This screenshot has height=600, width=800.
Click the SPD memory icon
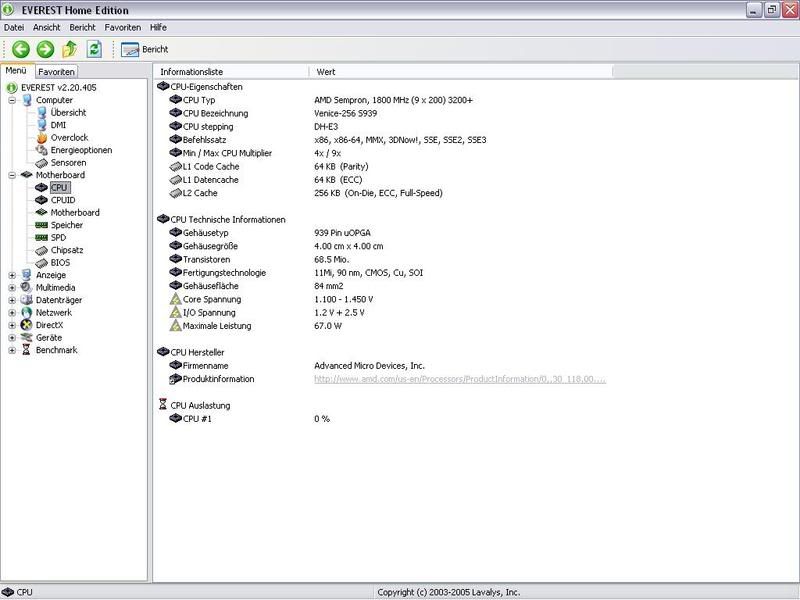coord(42,238)
